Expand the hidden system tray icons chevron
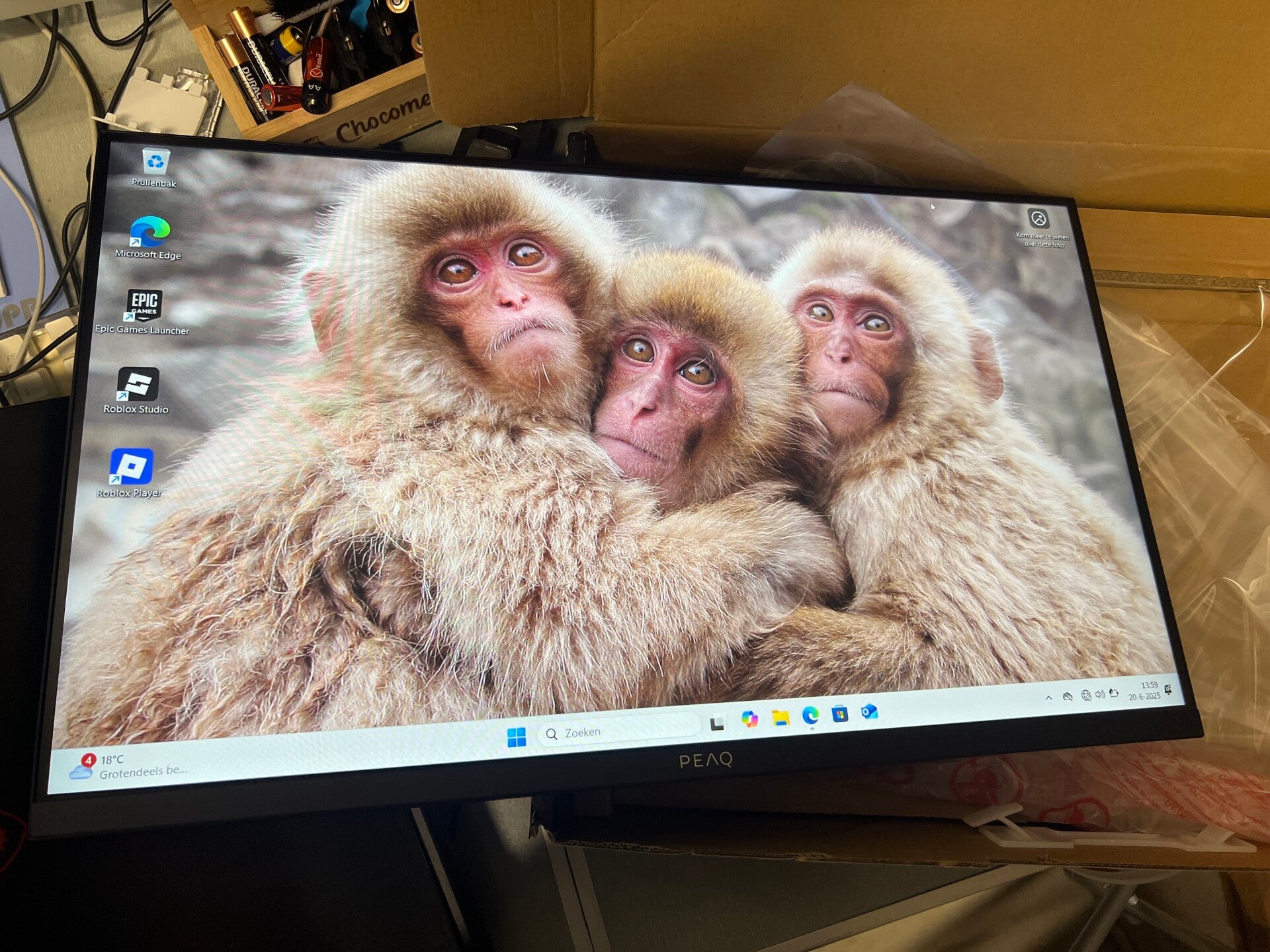The image size is (1270, 952). (1048, 697)
